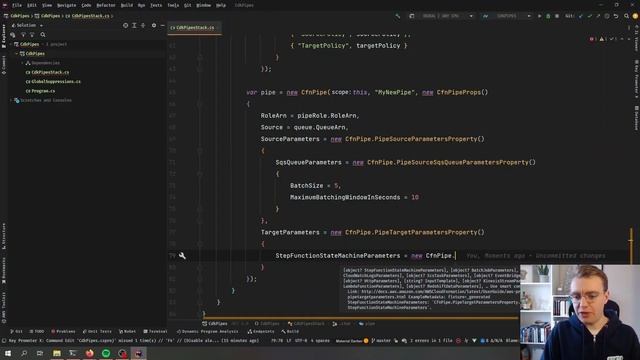Viewport: 640px width, 360px height.
Task: Open Spotify from the taskbar
Action: pos(106,353)
